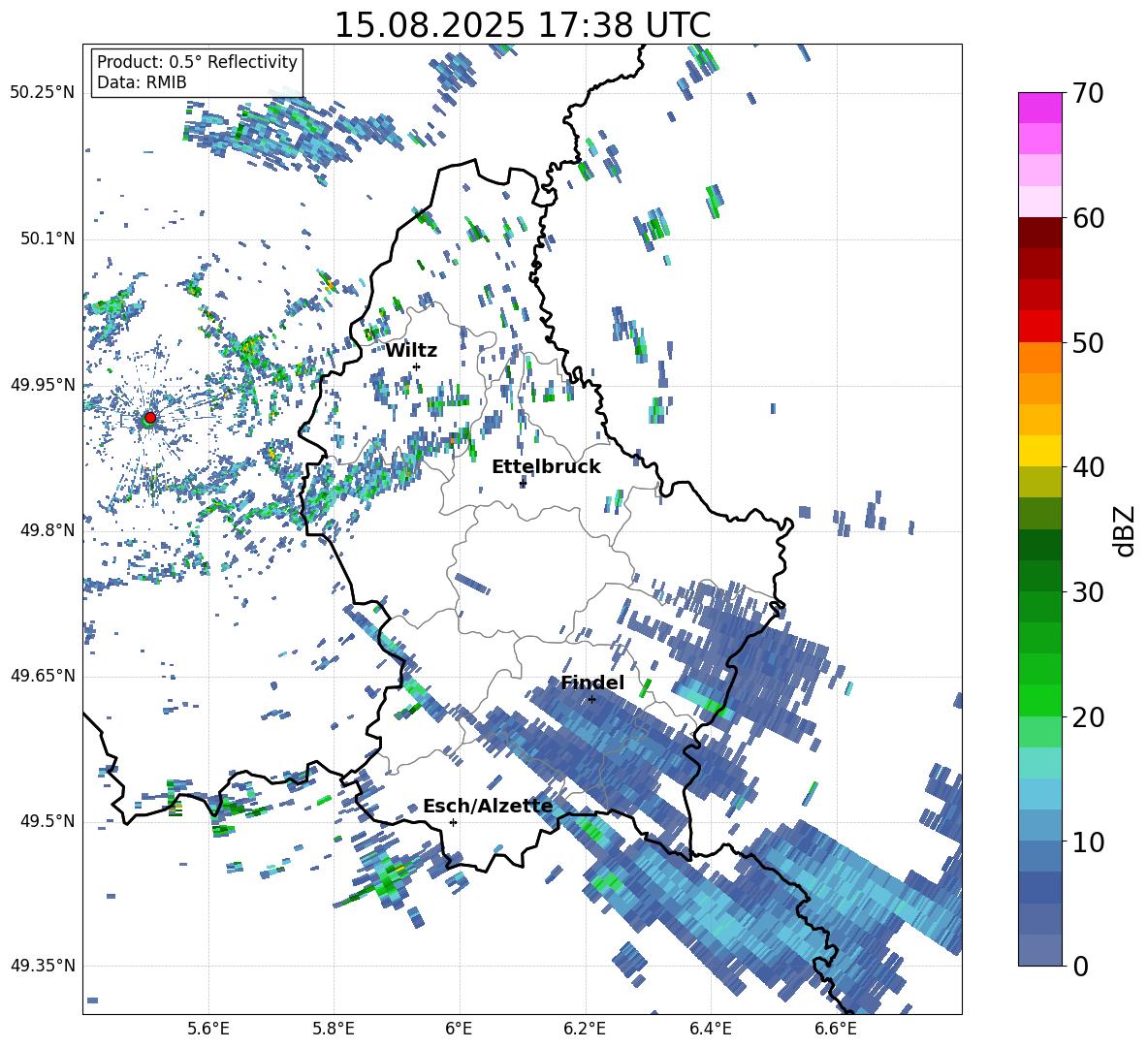Click the title 15.08.2025 17:38 UTC
This screenshot has width=1148, height=1048.
(x=523, y=25)
